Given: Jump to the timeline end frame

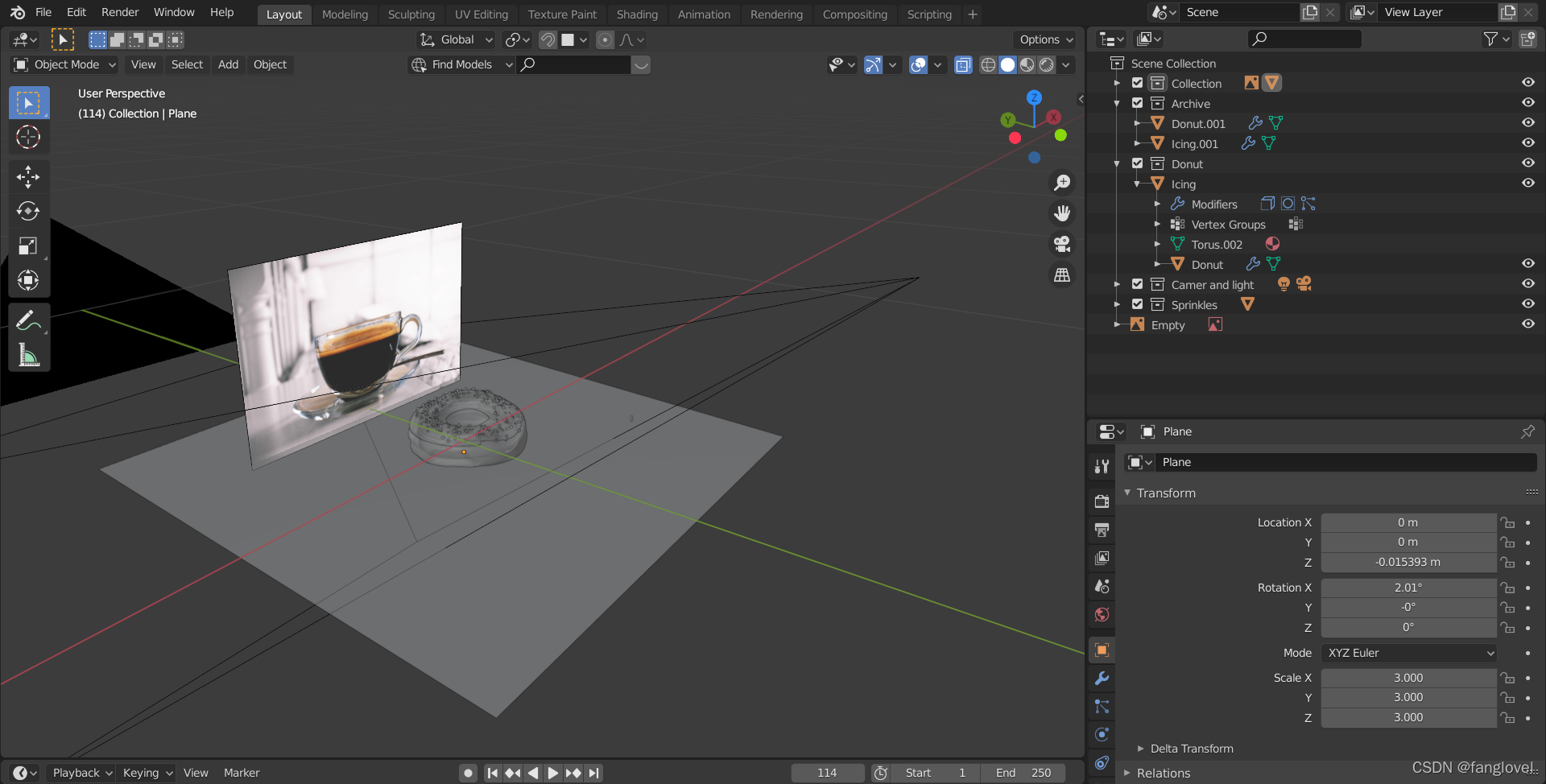Looking at the screenshot, I should [593, 773].
